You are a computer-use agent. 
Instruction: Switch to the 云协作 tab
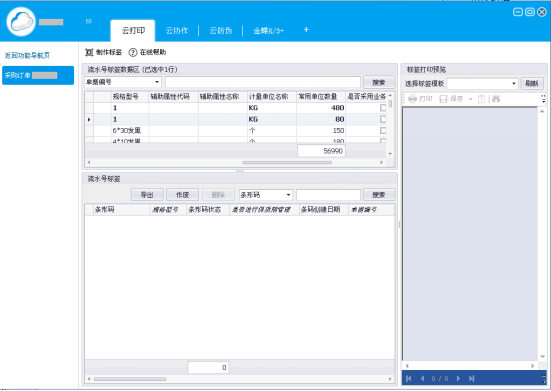pyautogui.click(x=177, y=31)
